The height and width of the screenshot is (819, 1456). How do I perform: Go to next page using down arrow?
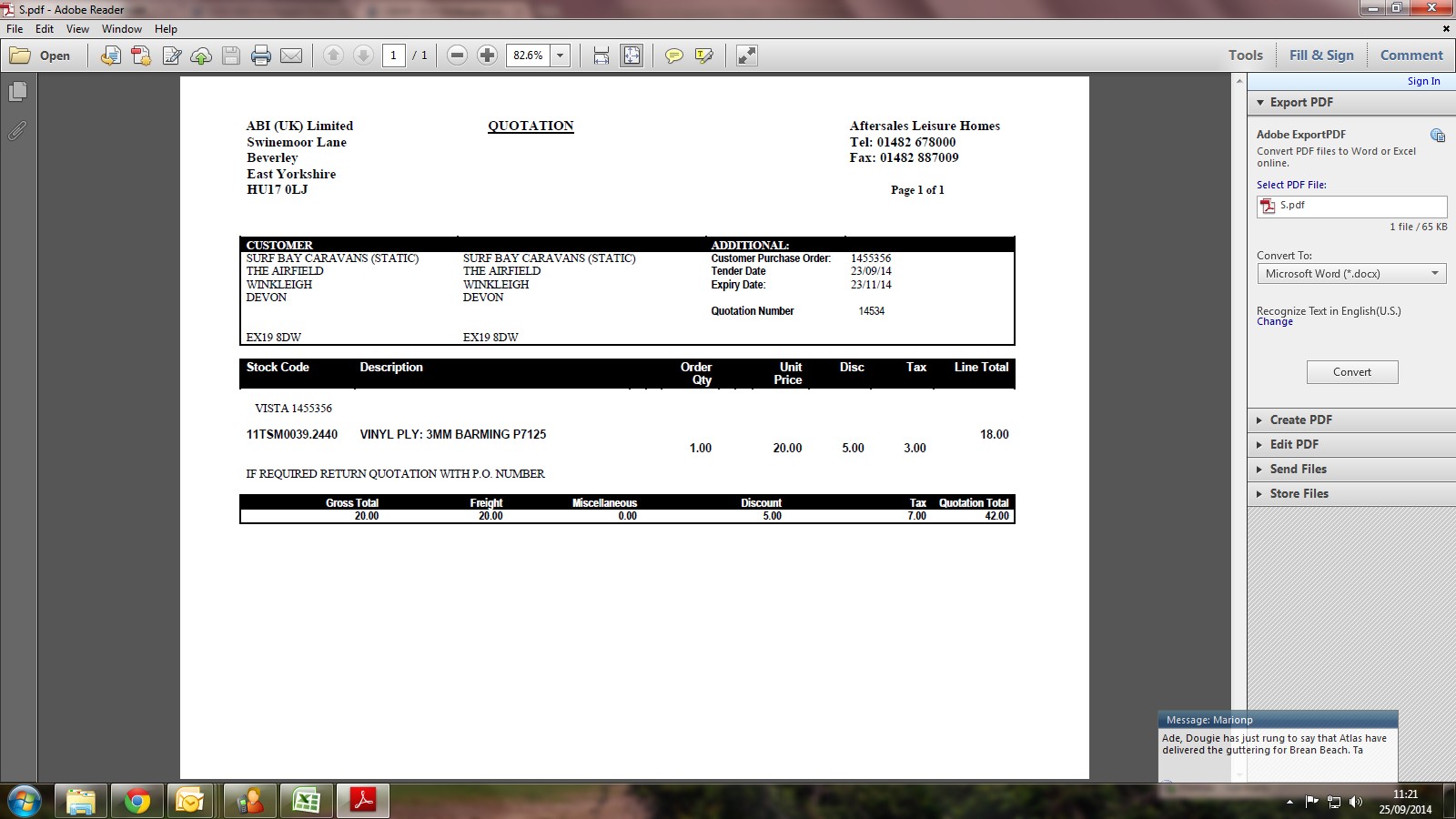363,56
